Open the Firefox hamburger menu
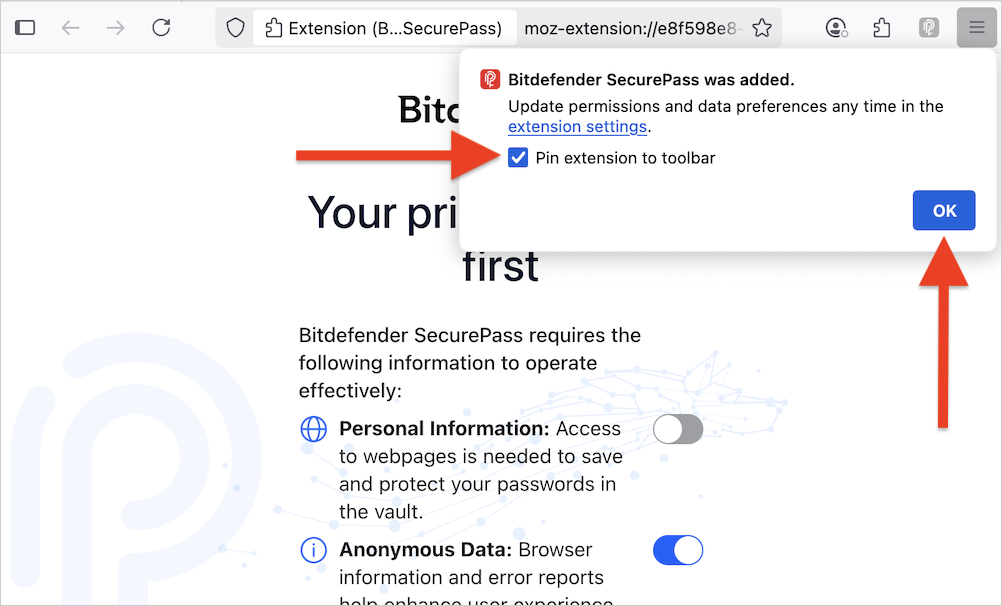1002x606 pixels. [975, 27]
